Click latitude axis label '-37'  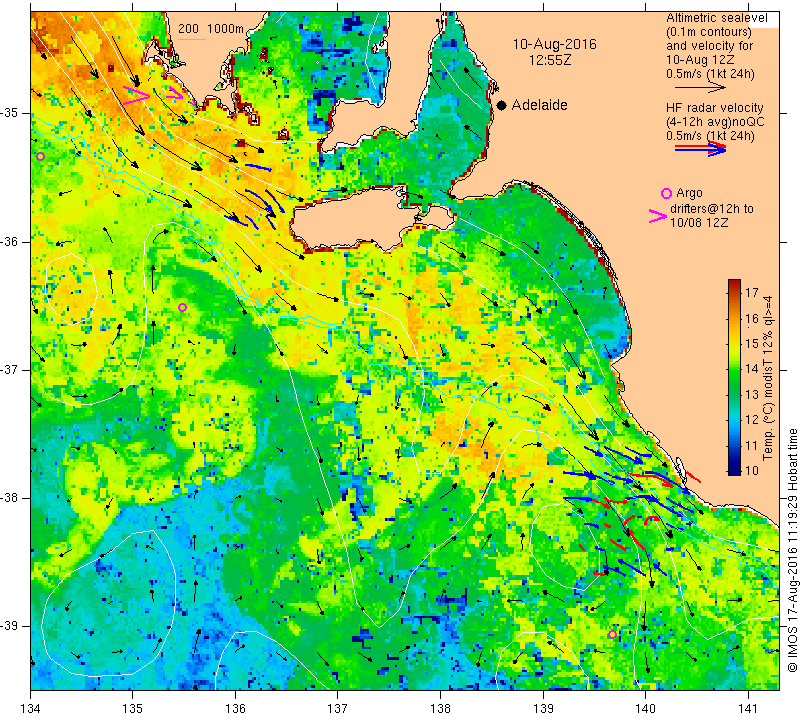pyautogui.click(x=10, y=369)
